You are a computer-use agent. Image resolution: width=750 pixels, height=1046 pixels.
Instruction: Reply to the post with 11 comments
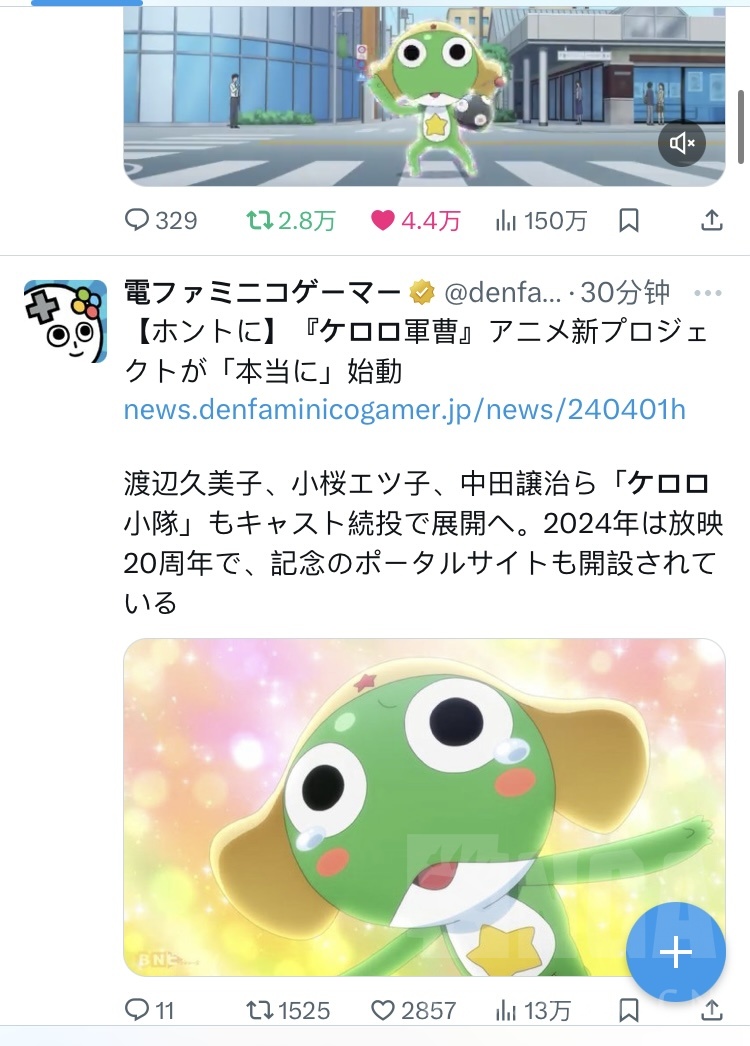tap(149, 1010)
